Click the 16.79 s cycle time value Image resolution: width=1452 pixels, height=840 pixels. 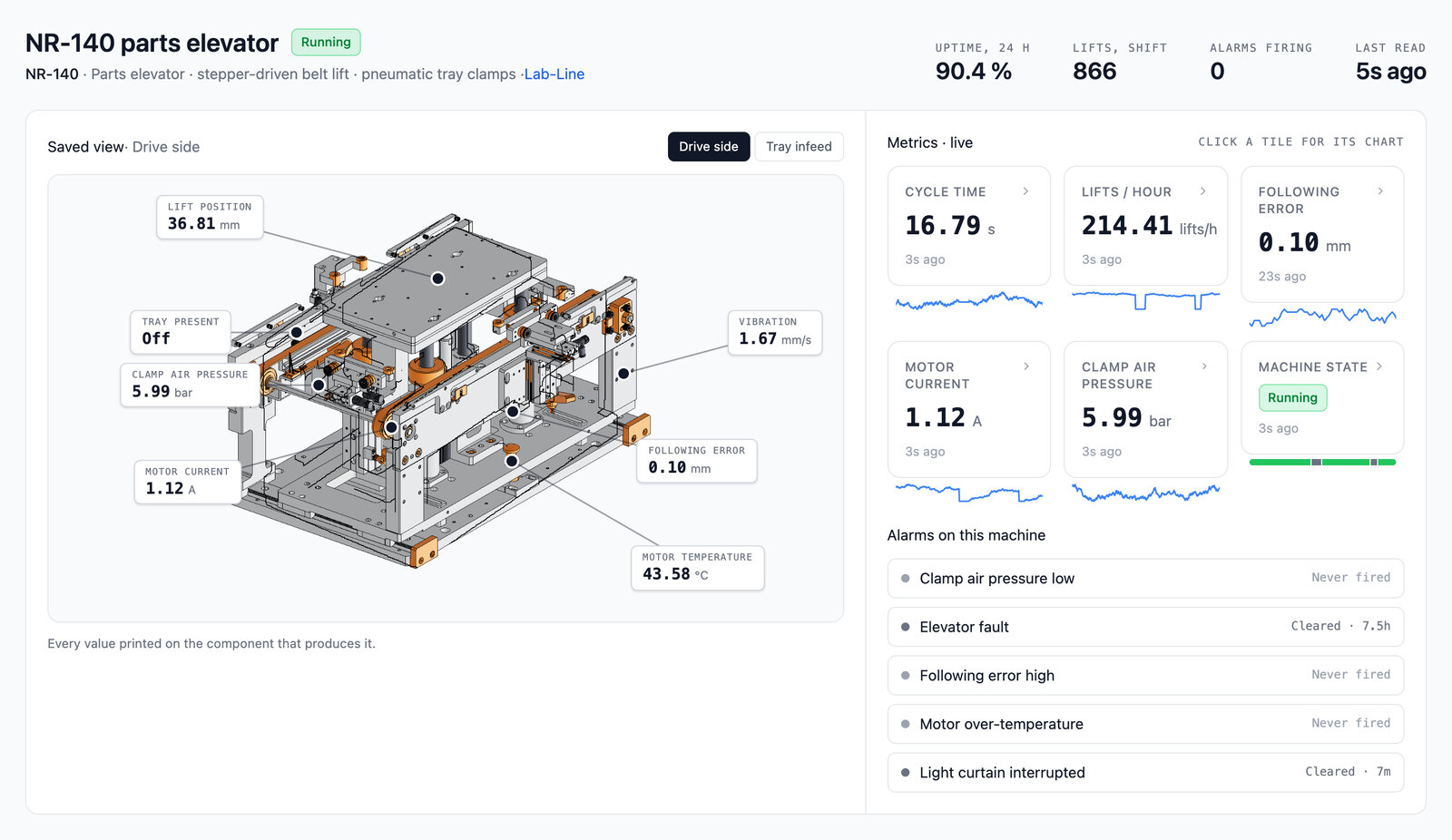(949, 225)
